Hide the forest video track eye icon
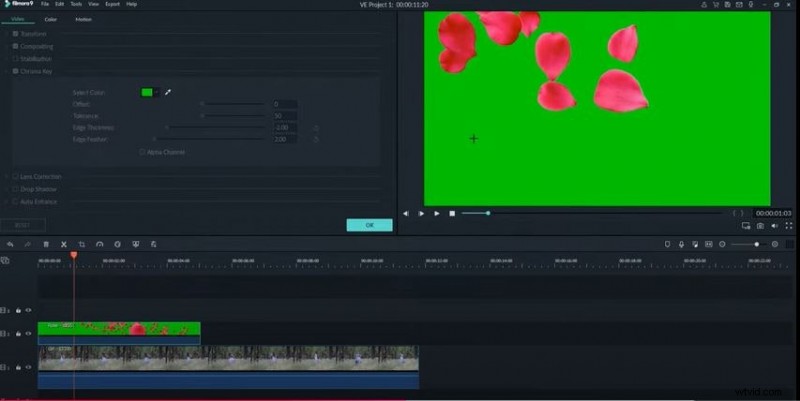The width and height of the screenshot is (800, 401). [x=29, y=367]
